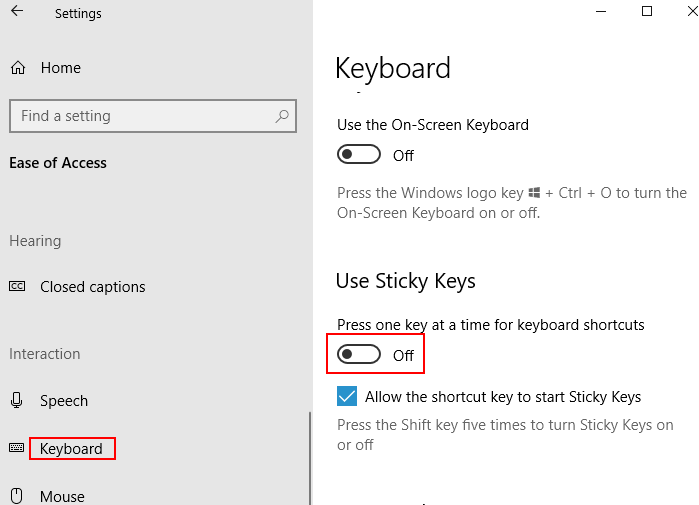Click the Keyboard icon in sidebar
This screenshot has height=505, width=699.
tap(17, 449)
